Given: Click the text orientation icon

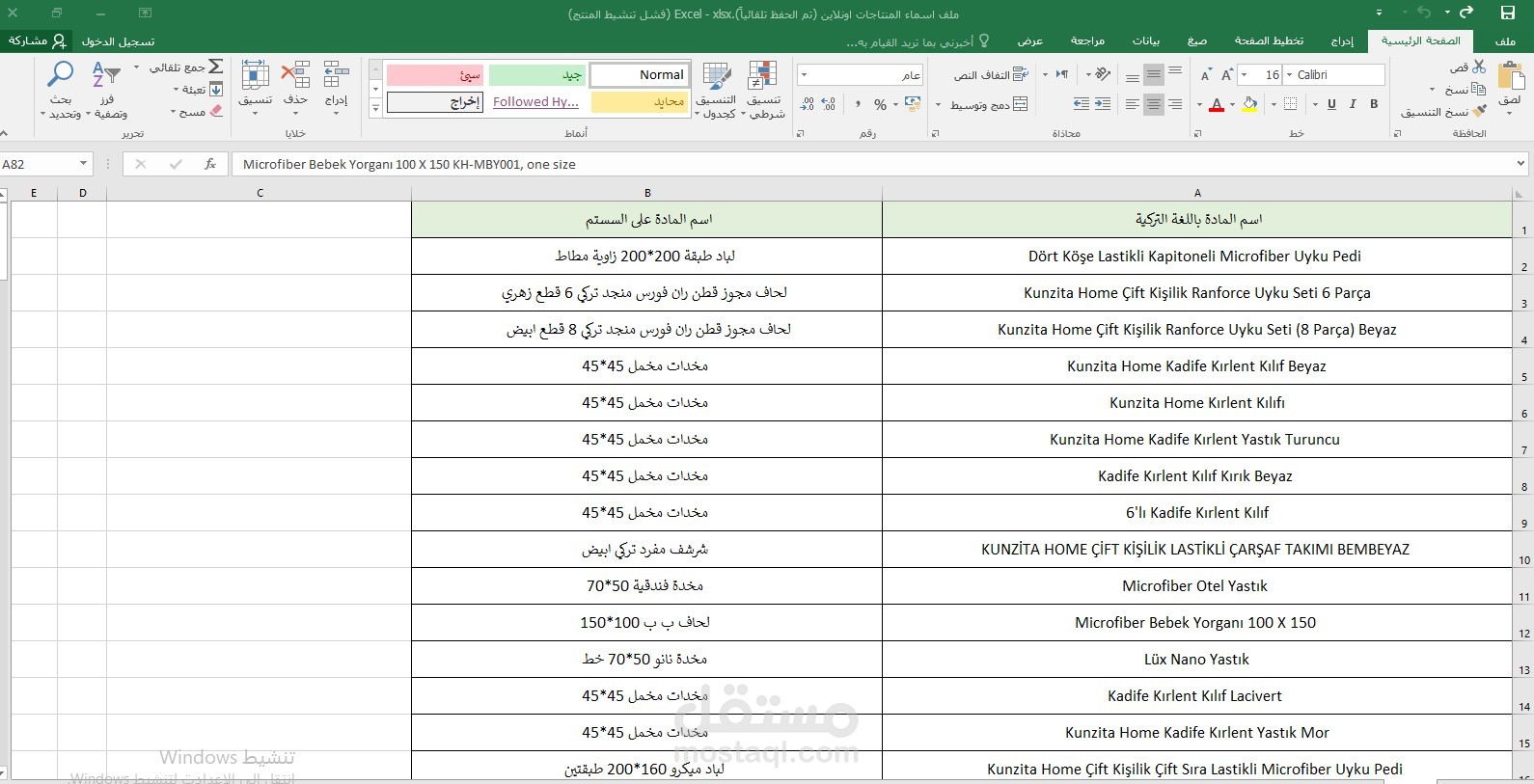Looking at the screenshot, I should (x=1101, y=74).
